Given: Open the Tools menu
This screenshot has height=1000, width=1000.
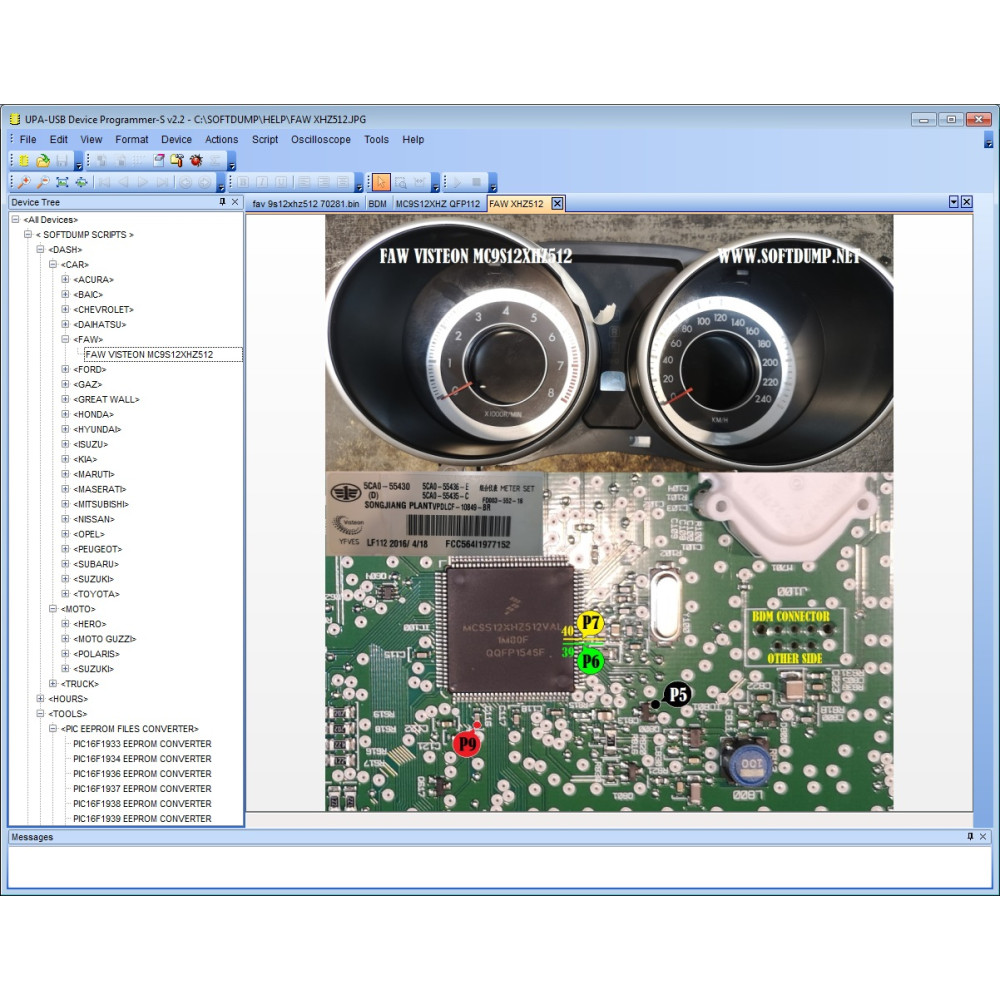Looking at the screenshot, I should [376, 139].
